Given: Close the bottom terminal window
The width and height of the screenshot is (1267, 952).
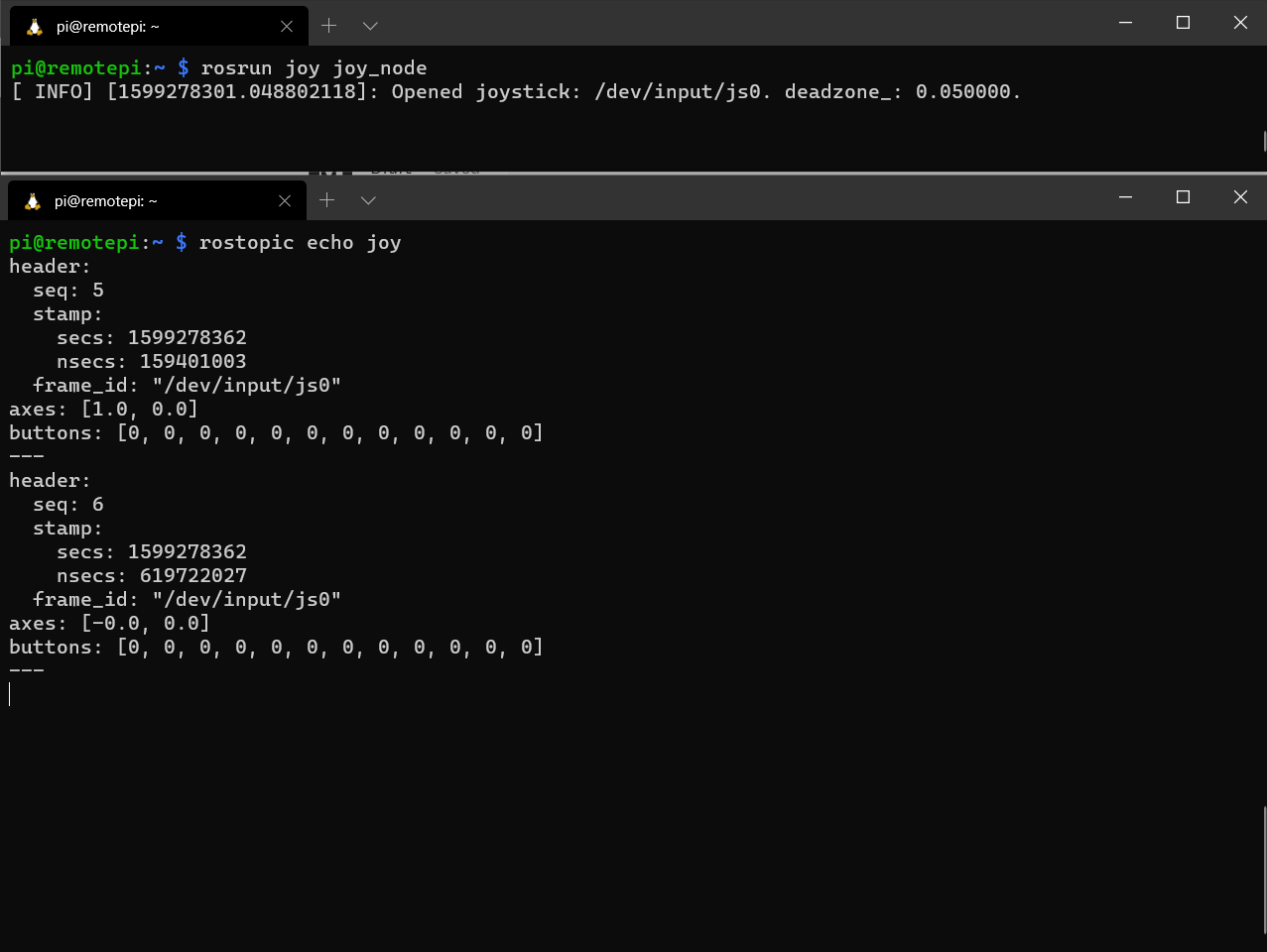Looking at the screenshot, I should click(1240, 197).
